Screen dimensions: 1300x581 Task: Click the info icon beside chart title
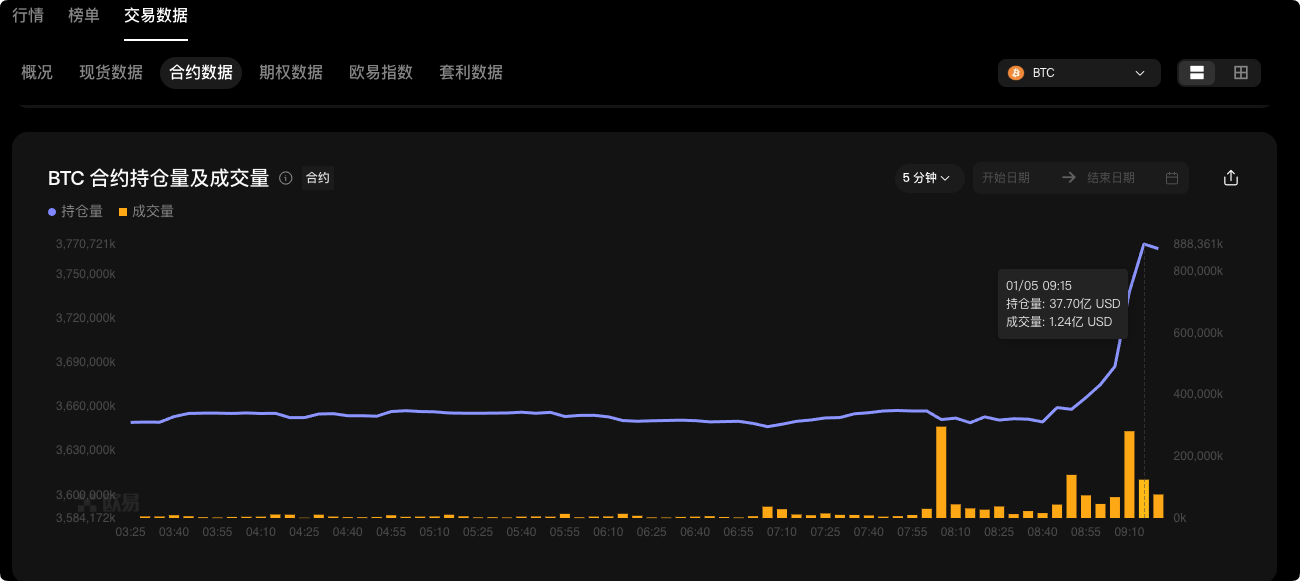click(x=286, y=178)
